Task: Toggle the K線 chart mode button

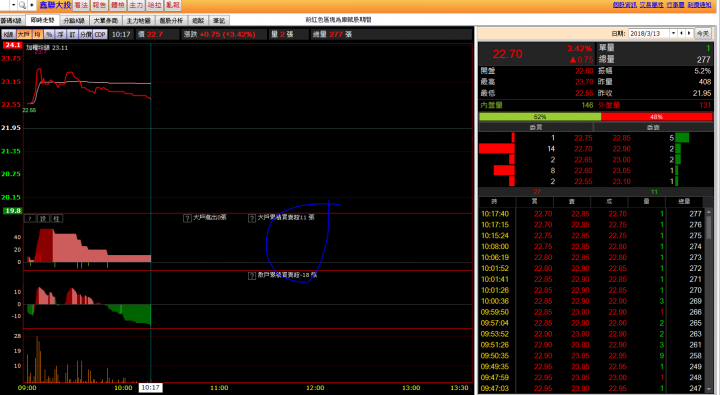Action: [x=8, y=34]
